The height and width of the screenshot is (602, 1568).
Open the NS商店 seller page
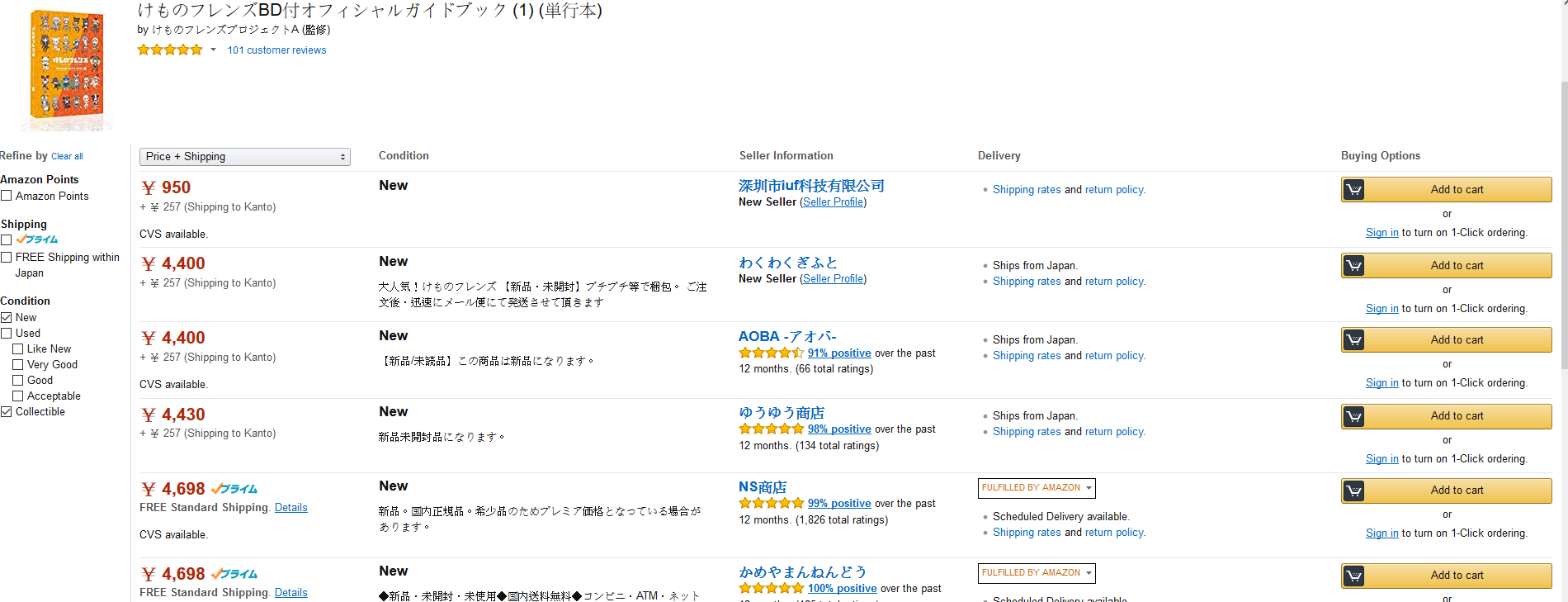[763, 487]
